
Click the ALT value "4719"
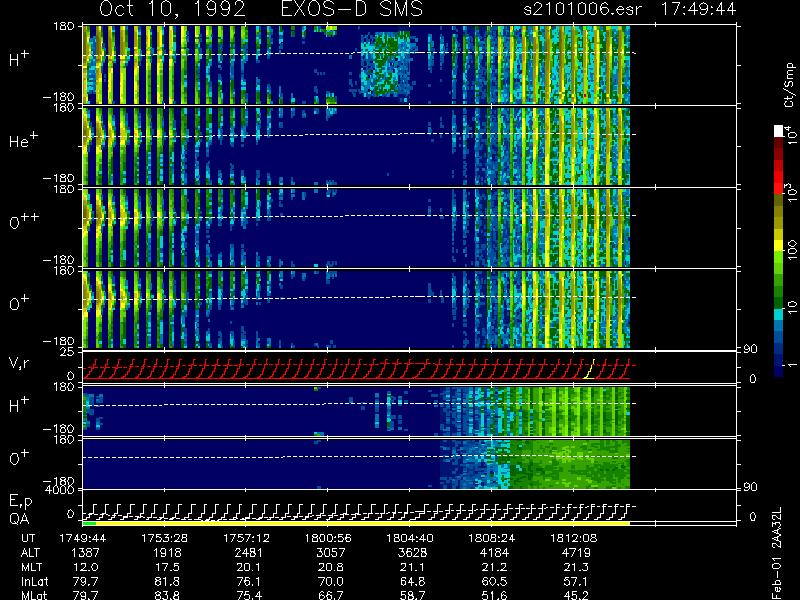pos(575,553)
